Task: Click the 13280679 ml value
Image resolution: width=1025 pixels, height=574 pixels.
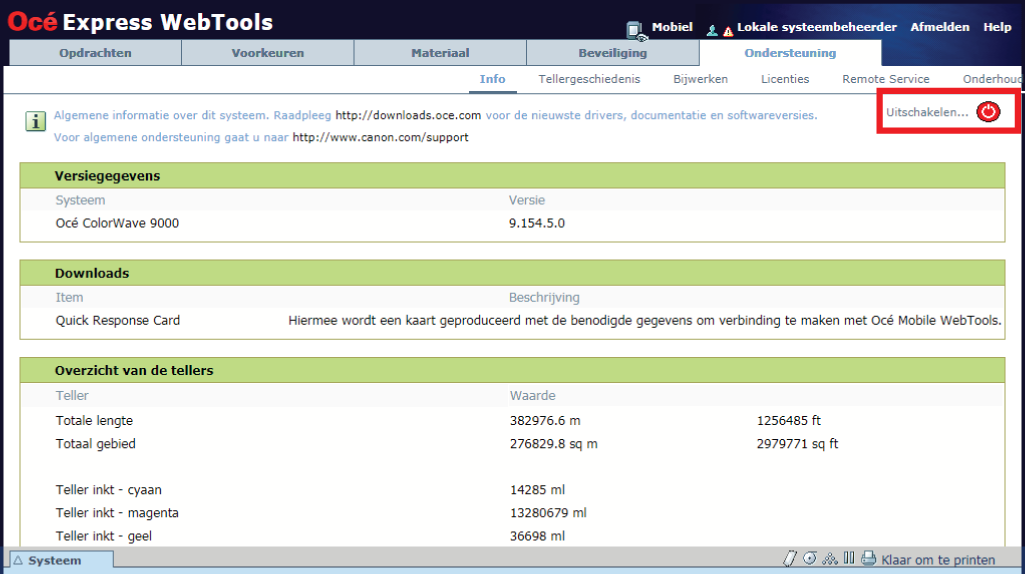Action: [548, 513]
